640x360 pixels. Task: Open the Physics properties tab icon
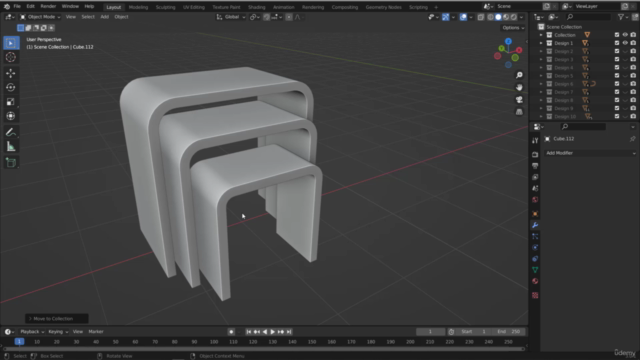coord(535,247)
